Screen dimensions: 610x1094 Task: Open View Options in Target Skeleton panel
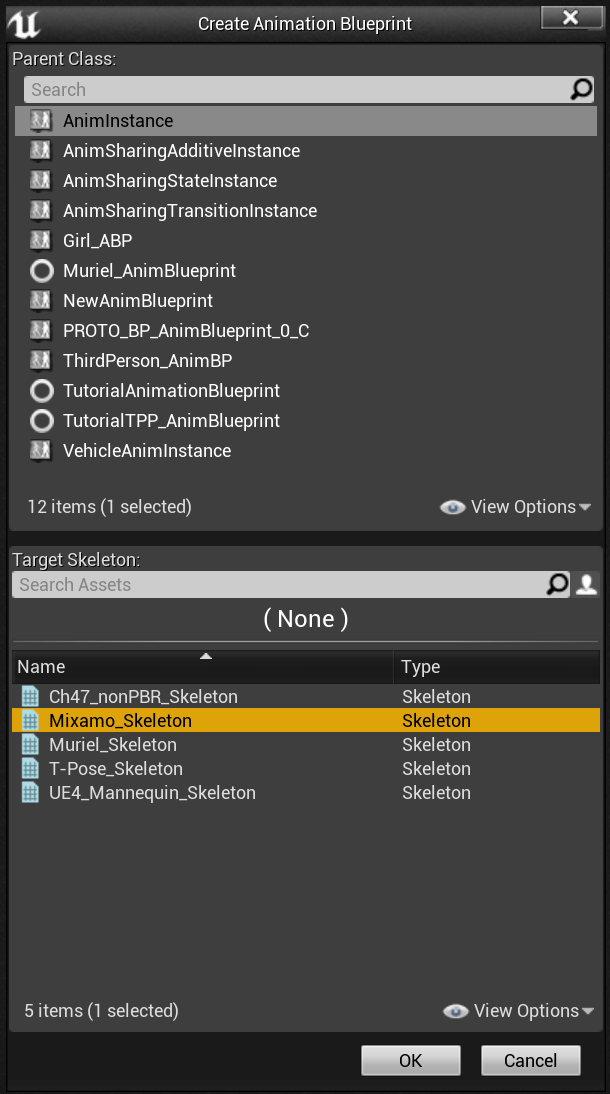point(519,1011)
